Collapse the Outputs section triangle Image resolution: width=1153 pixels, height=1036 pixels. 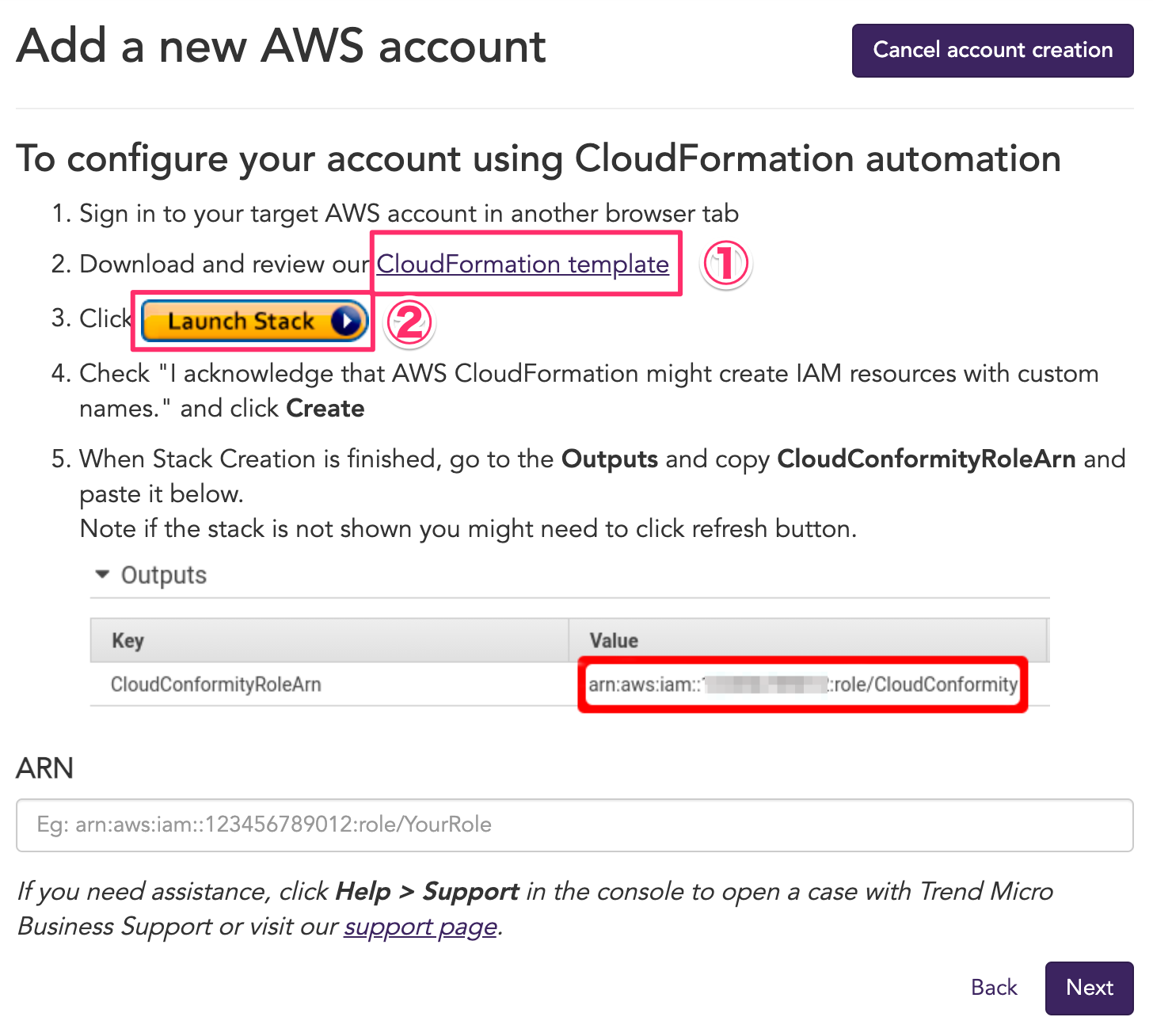tap(102, 574)
